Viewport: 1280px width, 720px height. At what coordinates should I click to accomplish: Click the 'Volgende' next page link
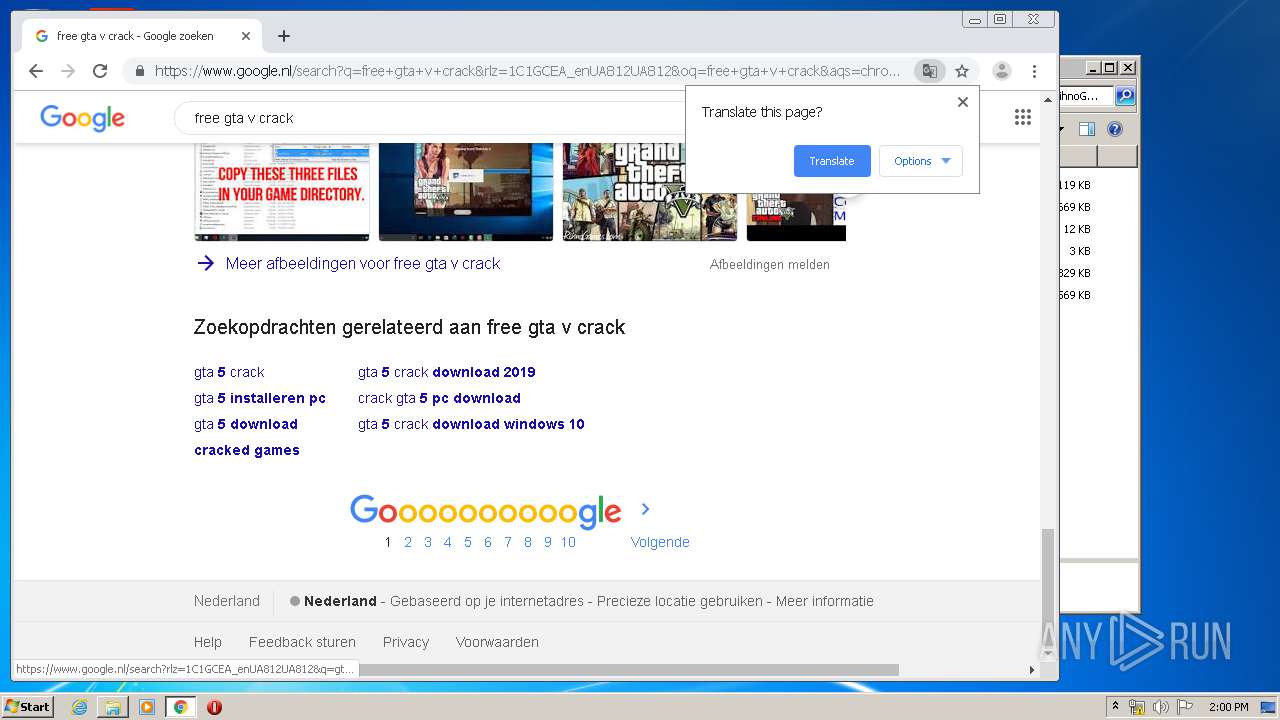coord(660,542)
